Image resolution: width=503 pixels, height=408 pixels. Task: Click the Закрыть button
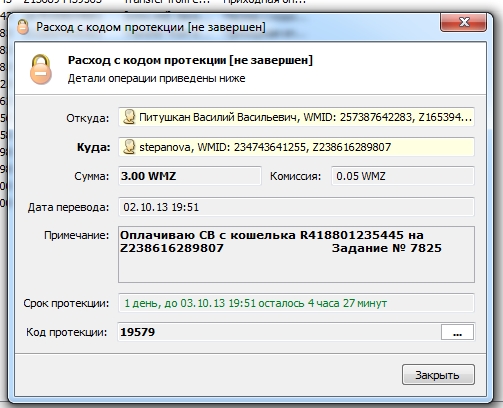click(438, 375)
